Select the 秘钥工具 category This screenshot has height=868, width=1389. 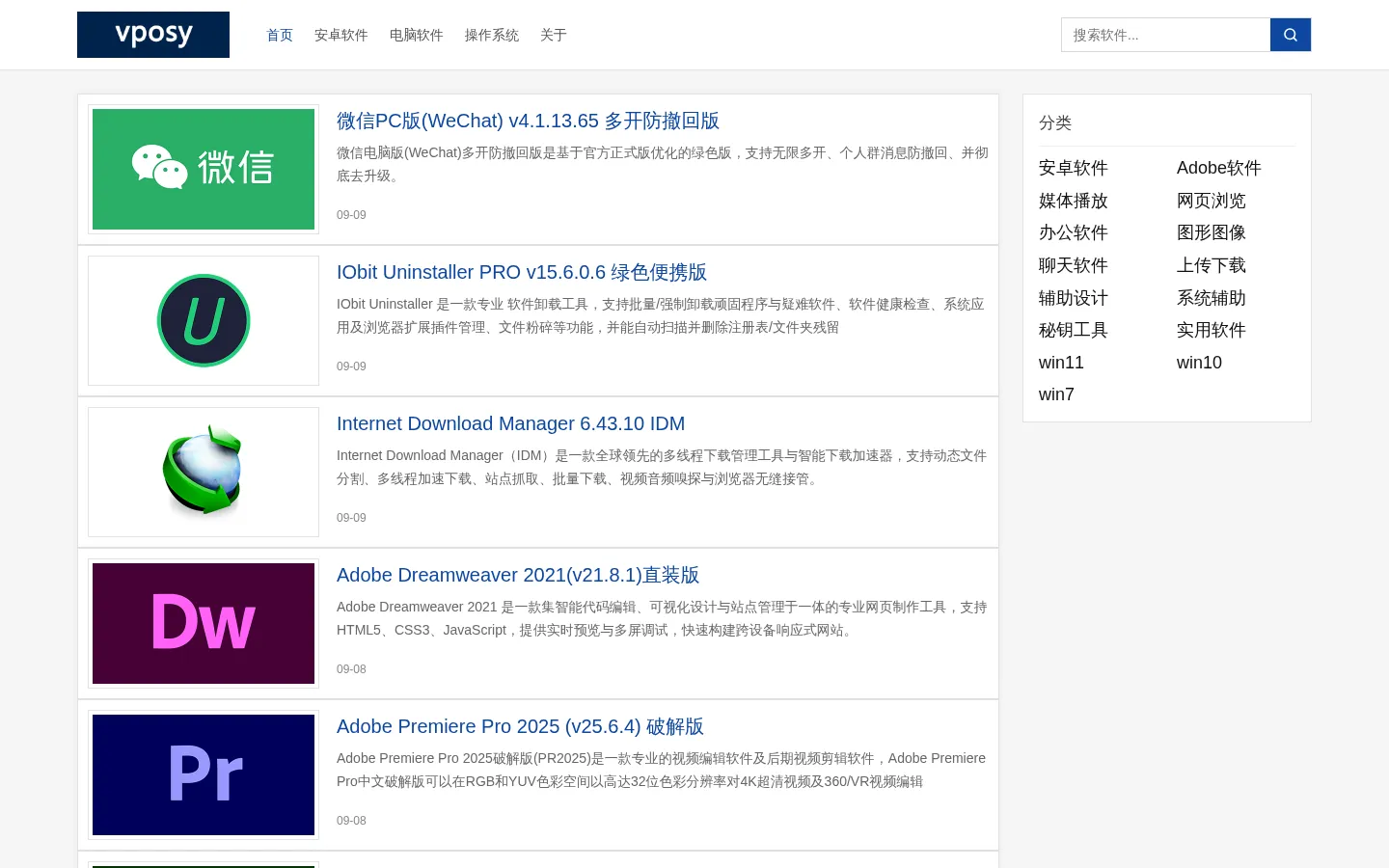1074,330
